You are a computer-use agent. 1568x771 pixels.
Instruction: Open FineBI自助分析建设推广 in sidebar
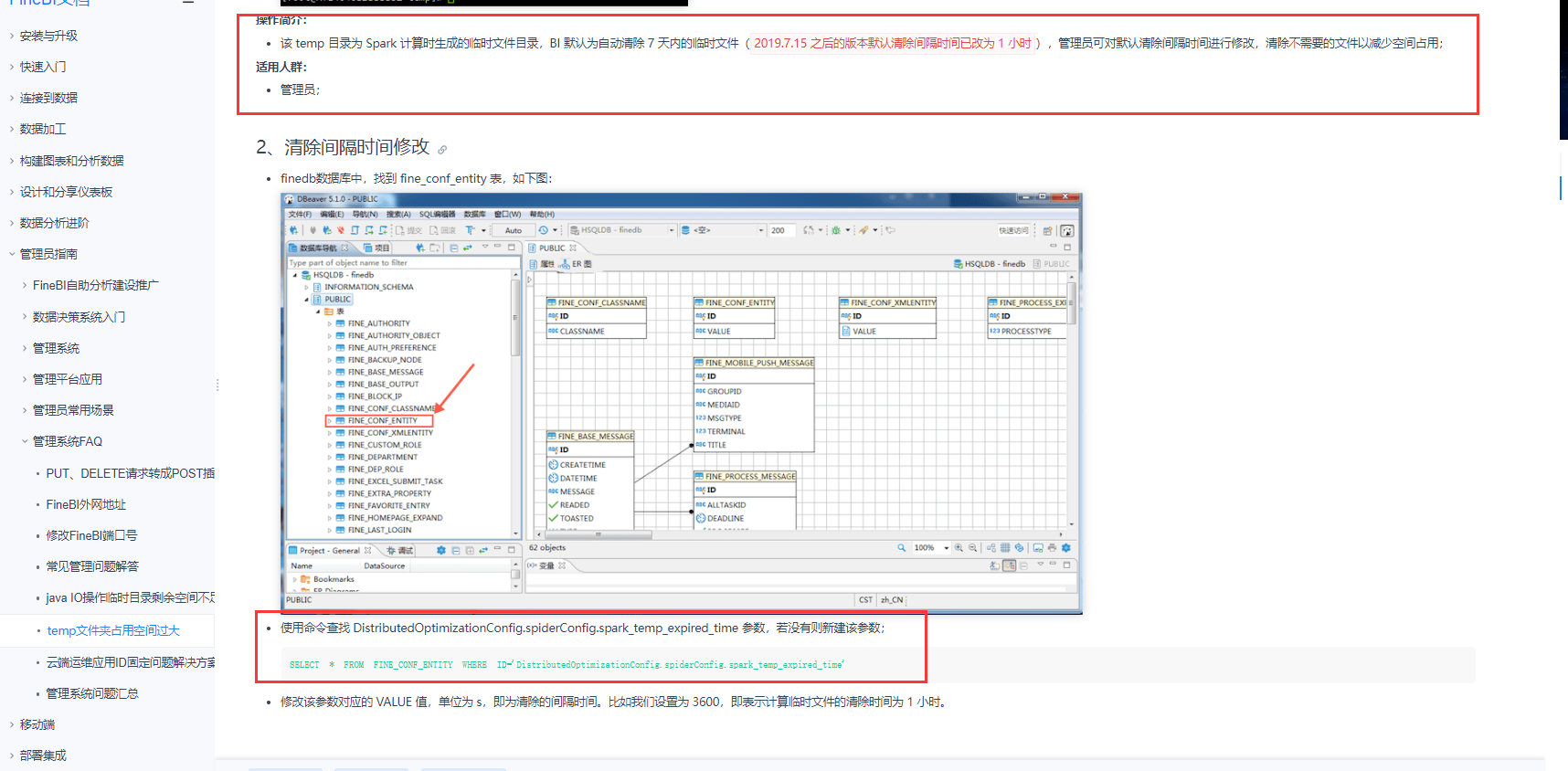tap(96, 285)
